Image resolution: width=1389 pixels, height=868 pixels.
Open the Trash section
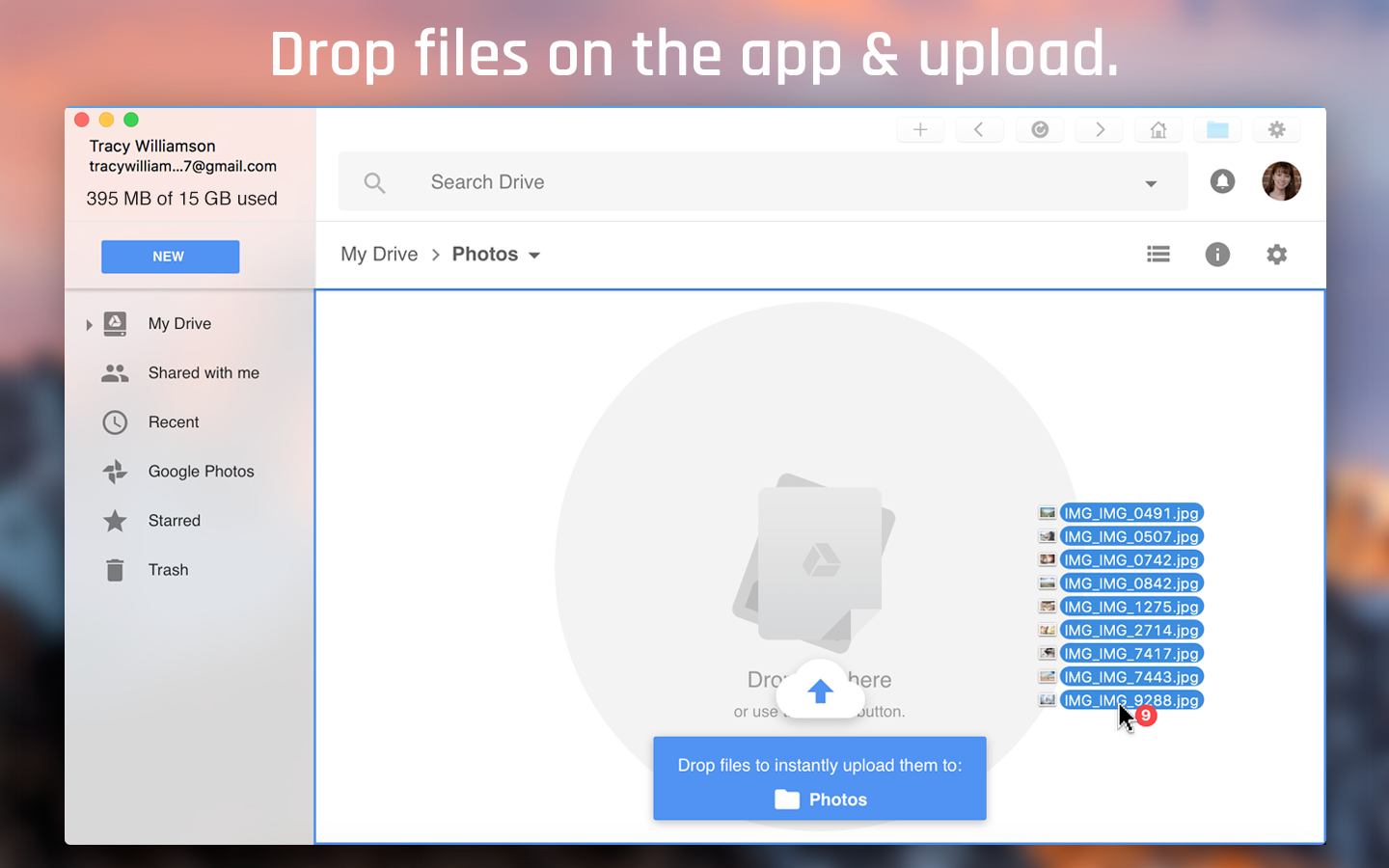point(168,570)
